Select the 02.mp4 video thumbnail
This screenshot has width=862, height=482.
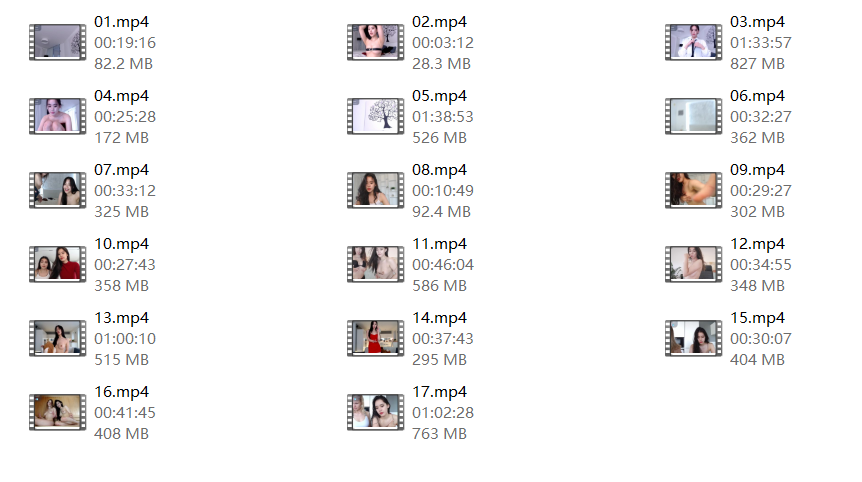(x=375, y=42)
